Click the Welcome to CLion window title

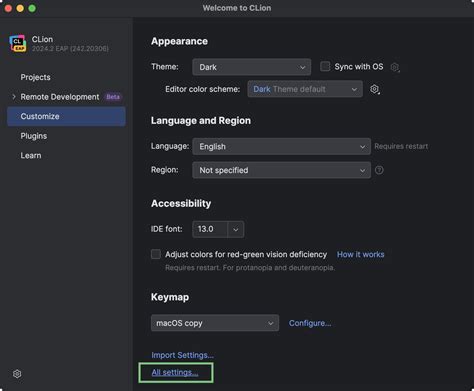click(237, 8)
